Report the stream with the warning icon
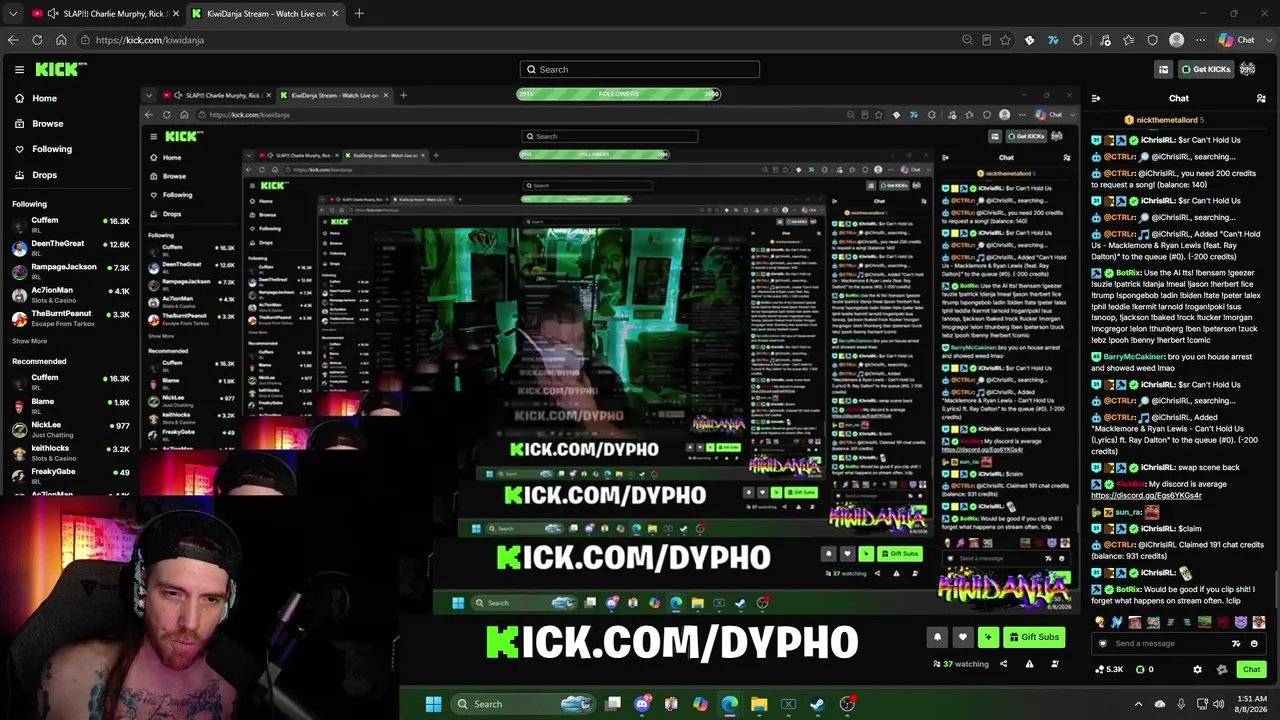 [1029, 664]
